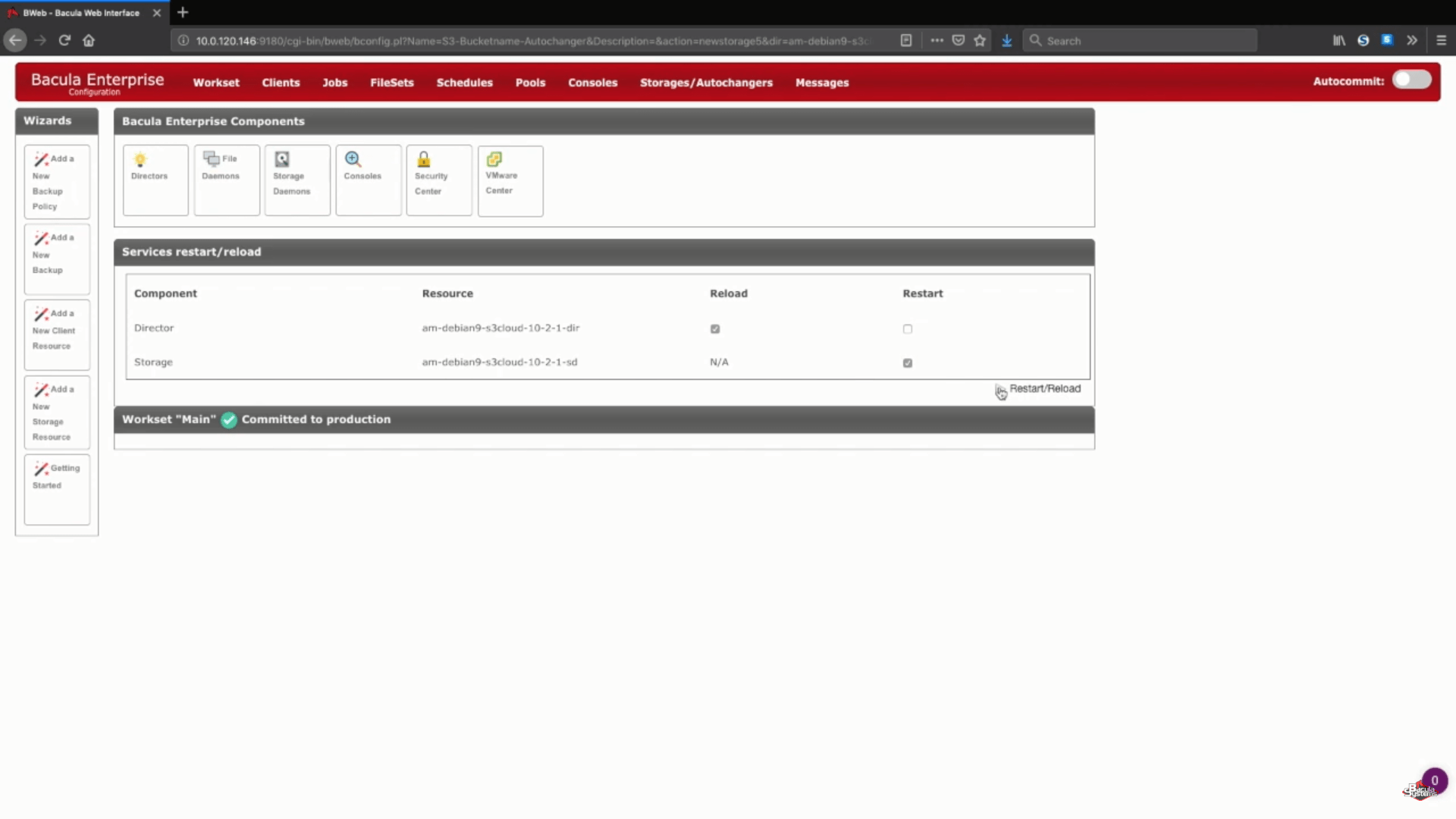Viewport: 1456px width, 819px height.
Task: Close the BWeb browser tab
Action: tap(157, 13)
